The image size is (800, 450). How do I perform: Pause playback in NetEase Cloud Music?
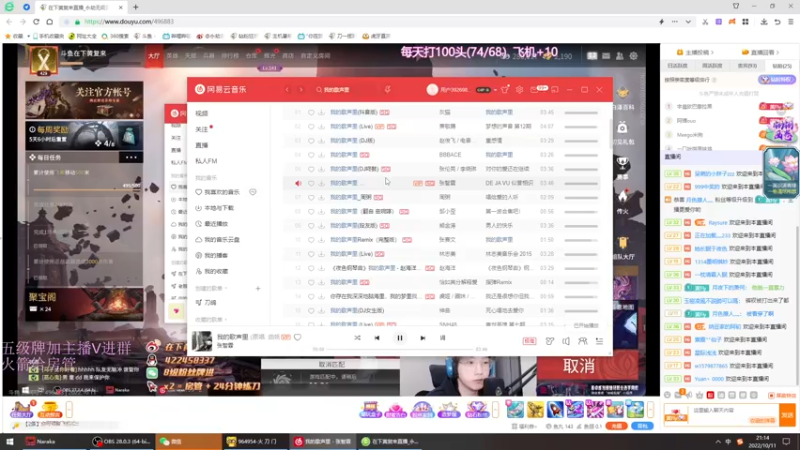pos(399,338)
